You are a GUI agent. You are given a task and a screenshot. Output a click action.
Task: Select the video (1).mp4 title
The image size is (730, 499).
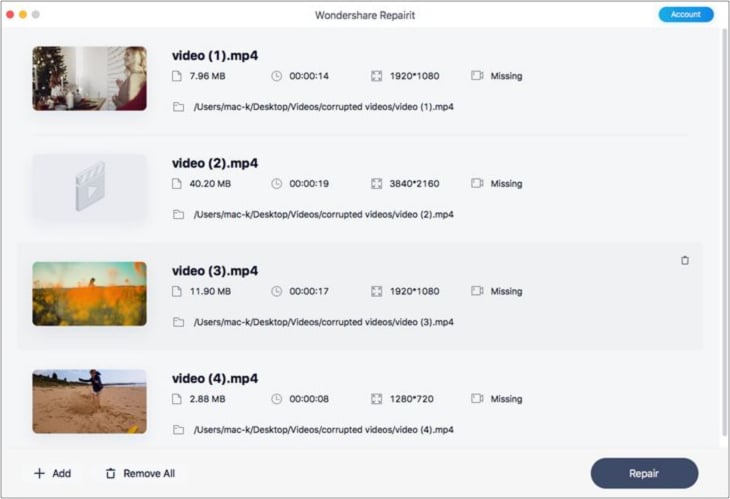215,55
